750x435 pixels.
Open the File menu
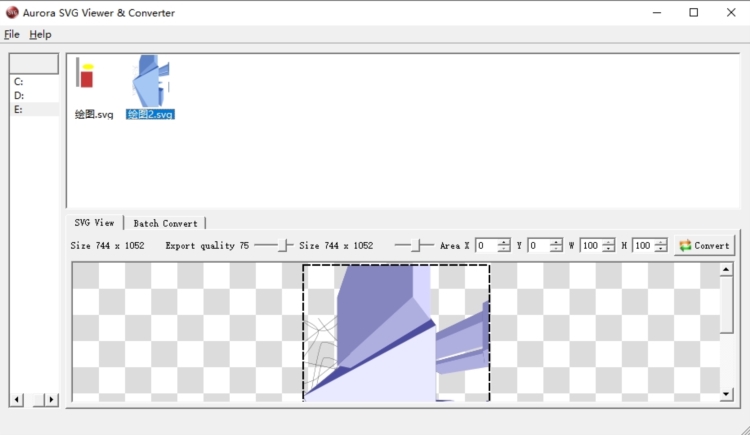pos(11,34)
